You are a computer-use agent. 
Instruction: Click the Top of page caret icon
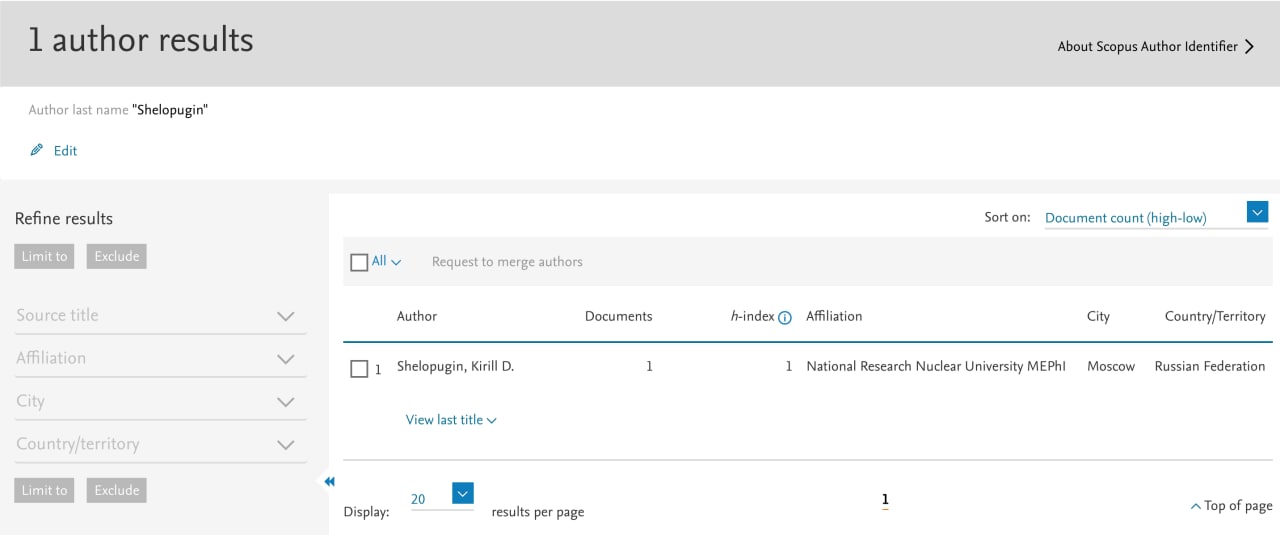(1195, 507)
